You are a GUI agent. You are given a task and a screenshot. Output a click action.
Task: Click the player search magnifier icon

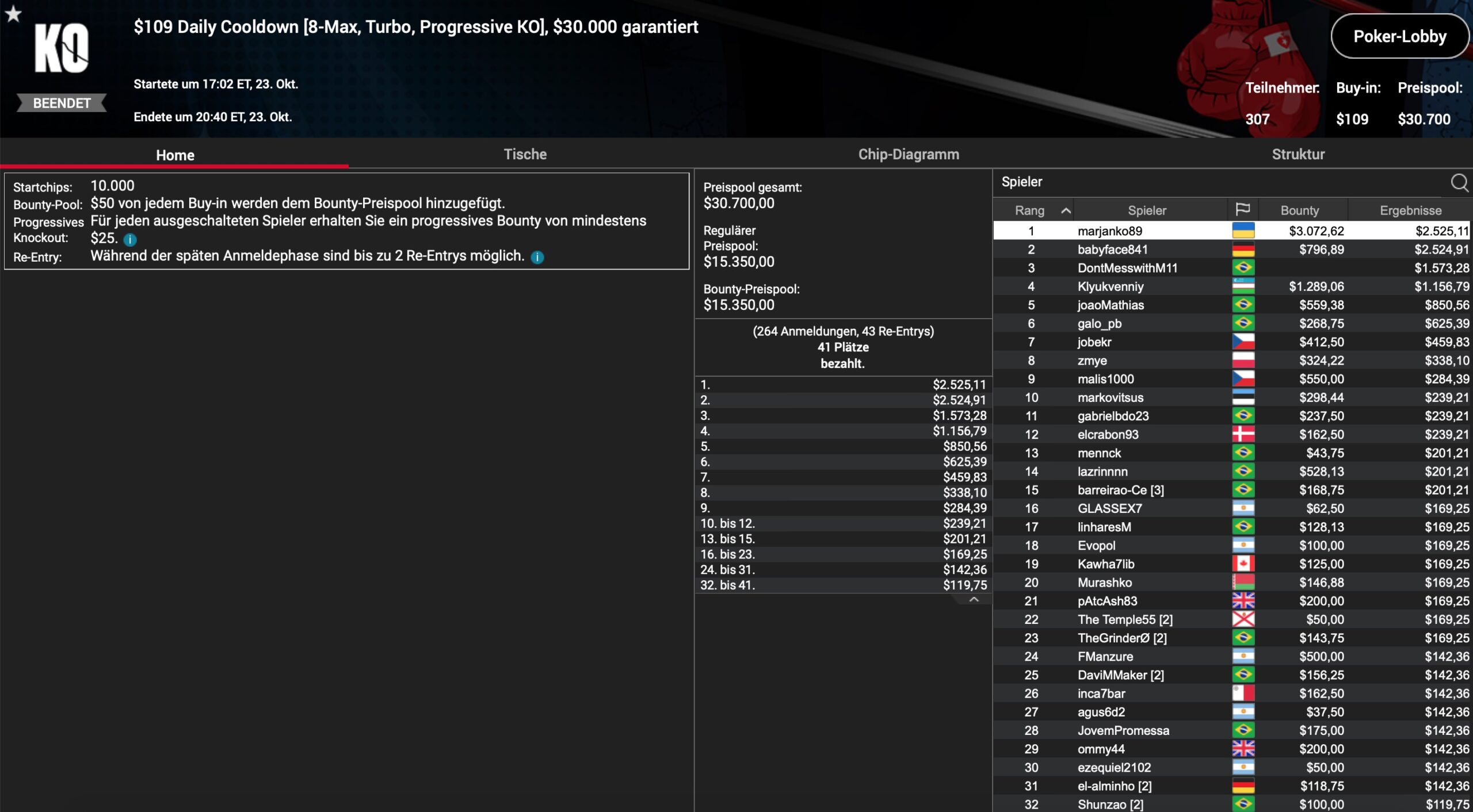(x=1459, y=183)
